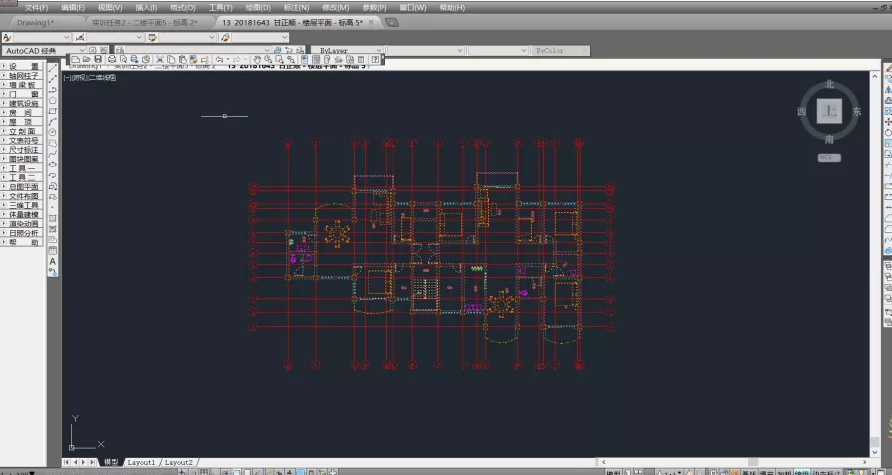Switch to the 实训任务2 drawing tab
Image resolution: width=892 pixels, height=475 pixels.
pos(145,23)
